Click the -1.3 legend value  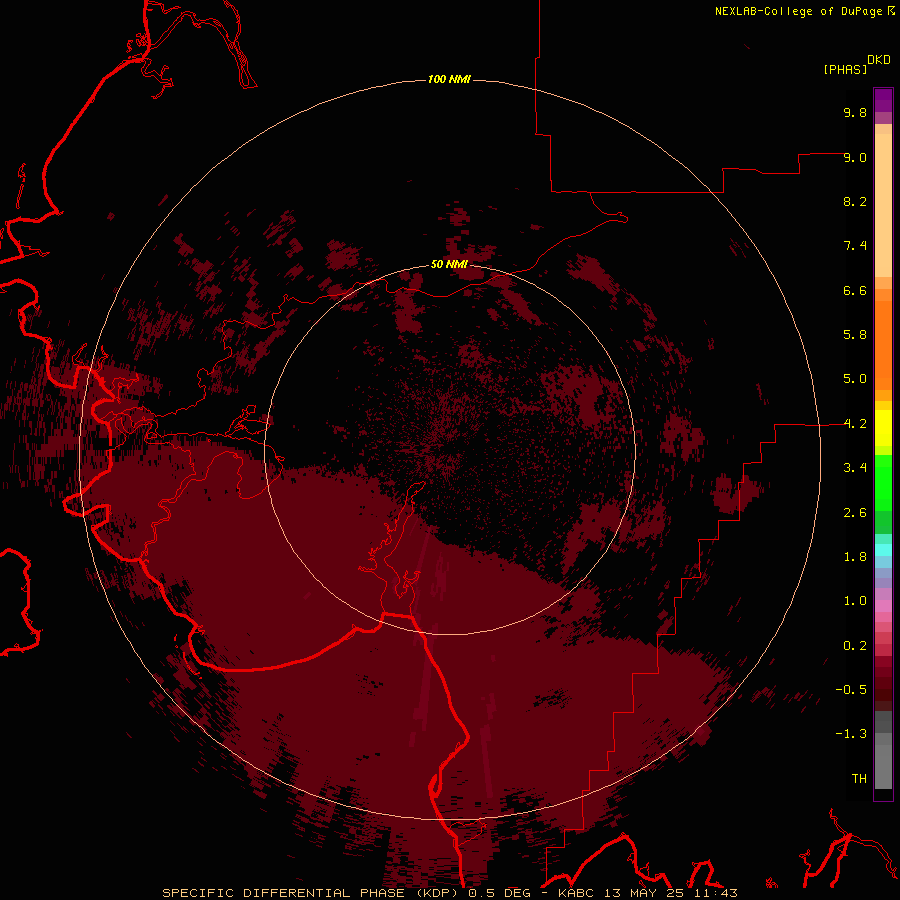pyautogui.click(x=851, y=734)
